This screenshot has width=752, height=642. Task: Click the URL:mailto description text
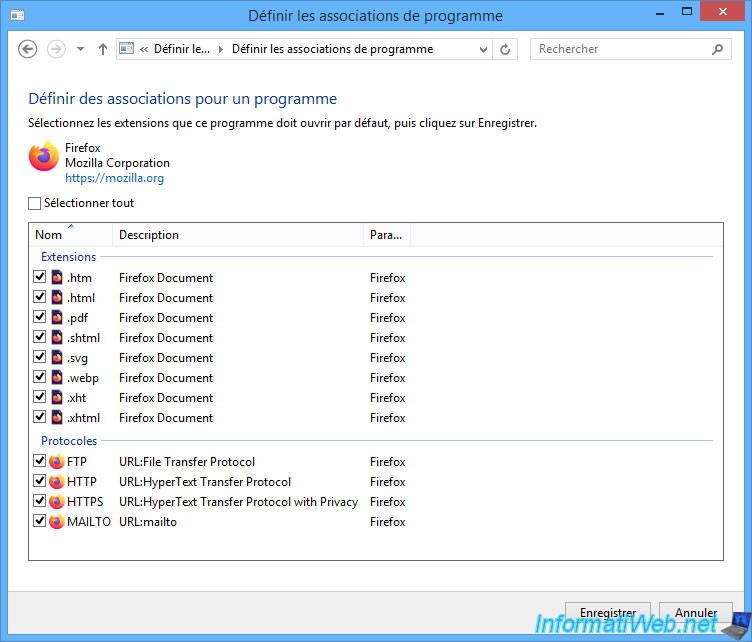point(148,522)
